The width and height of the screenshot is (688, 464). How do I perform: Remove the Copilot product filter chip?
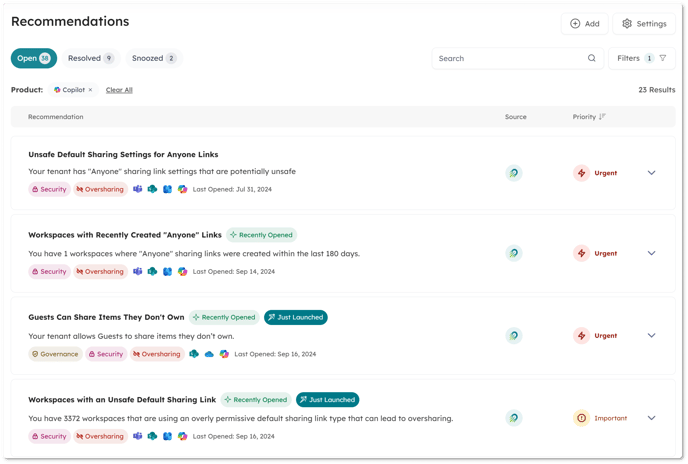pyautogui.click(x=90, y=90)
